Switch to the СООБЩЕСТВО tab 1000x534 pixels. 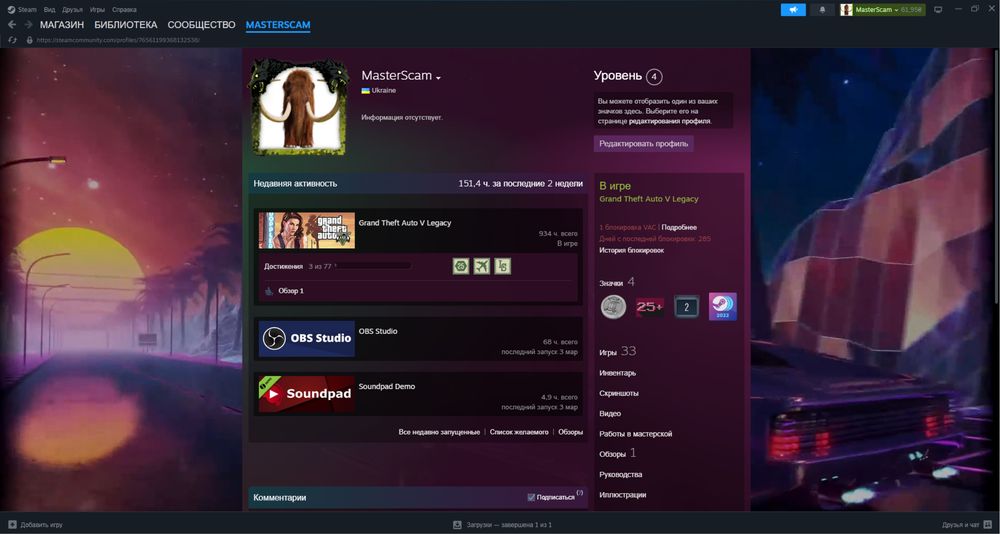pos(202,25)
